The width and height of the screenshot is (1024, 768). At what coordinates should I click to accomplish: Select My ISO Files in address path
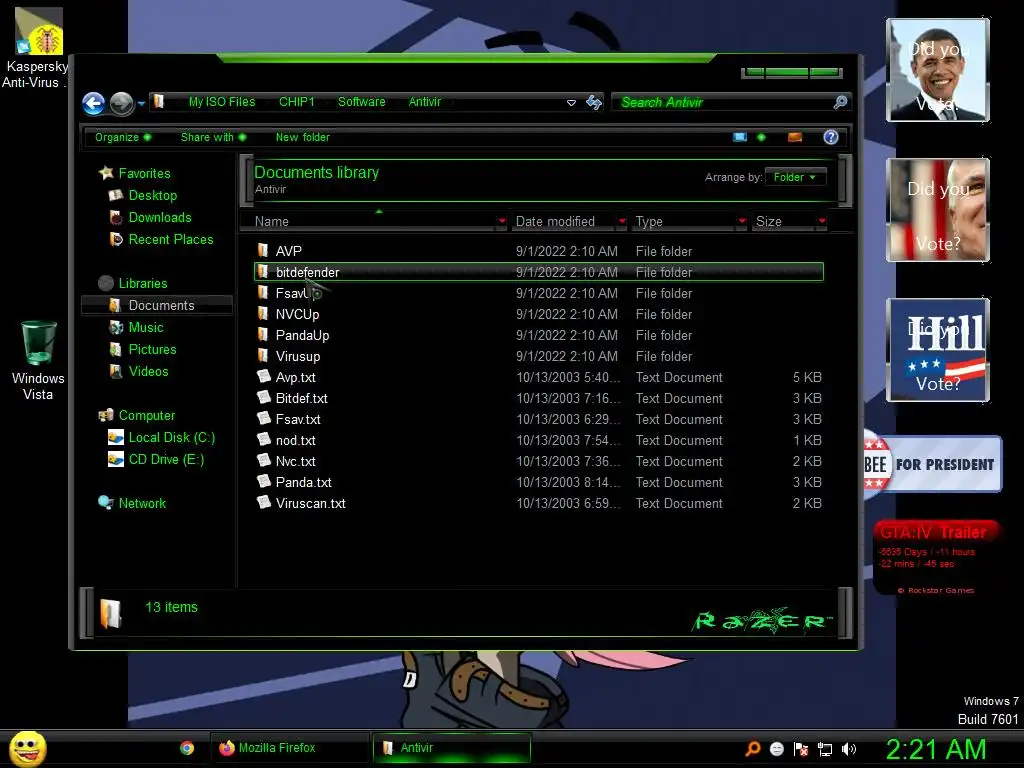click(222, 102)
